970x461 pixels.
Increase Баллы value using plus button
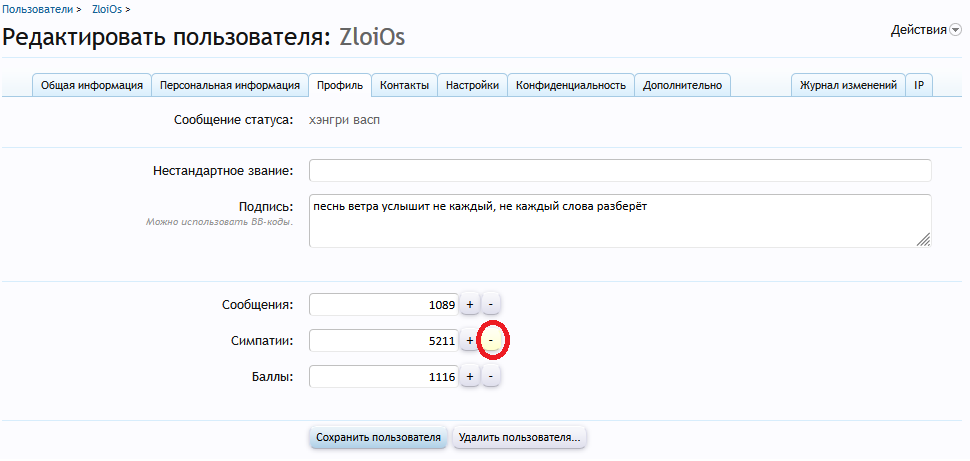470,377
